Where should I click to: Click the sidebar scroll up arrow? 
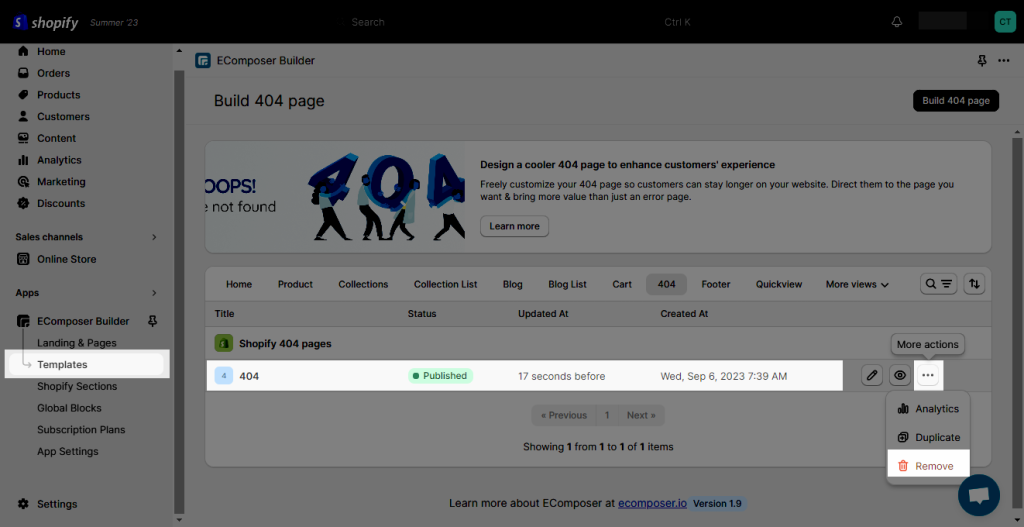click(179, 51)
